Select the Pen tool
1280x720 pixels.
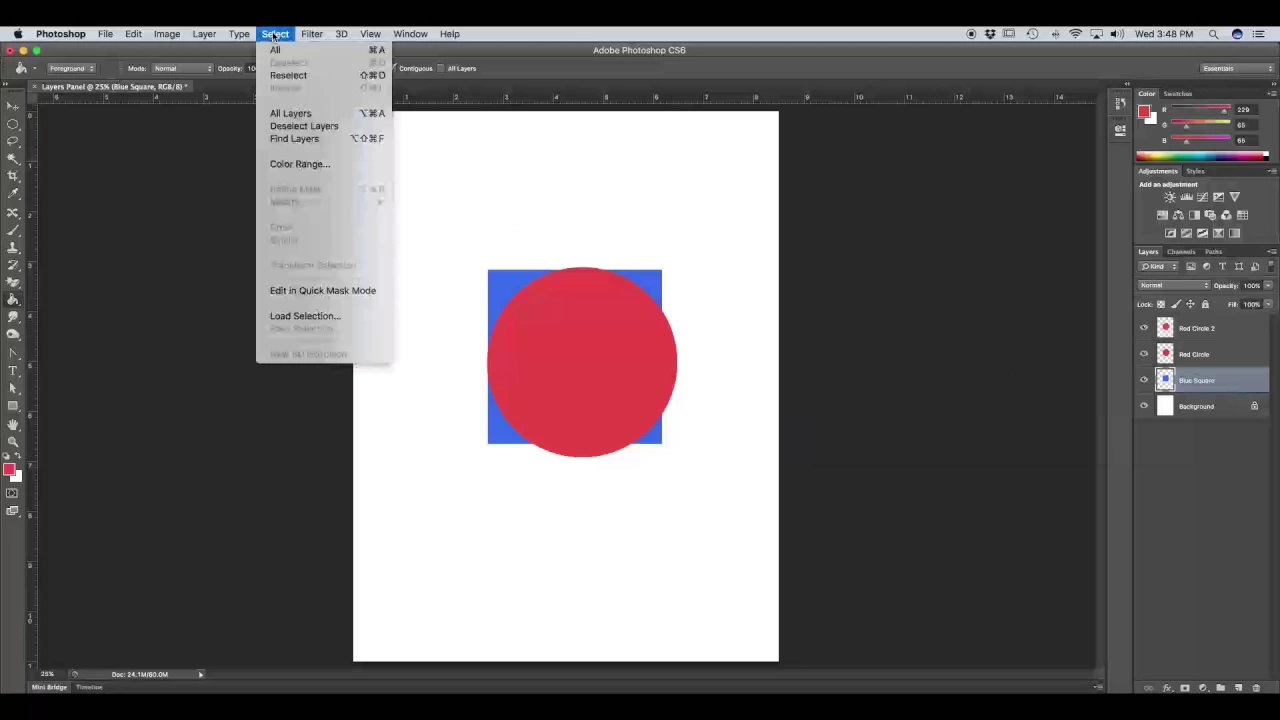[13, 353]
